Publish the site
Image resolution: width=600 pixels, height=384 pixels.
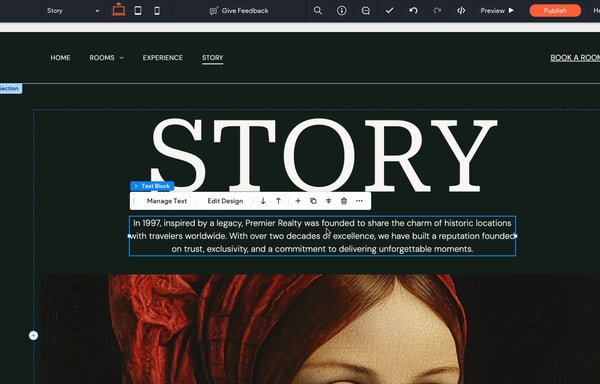pos(555,11)
